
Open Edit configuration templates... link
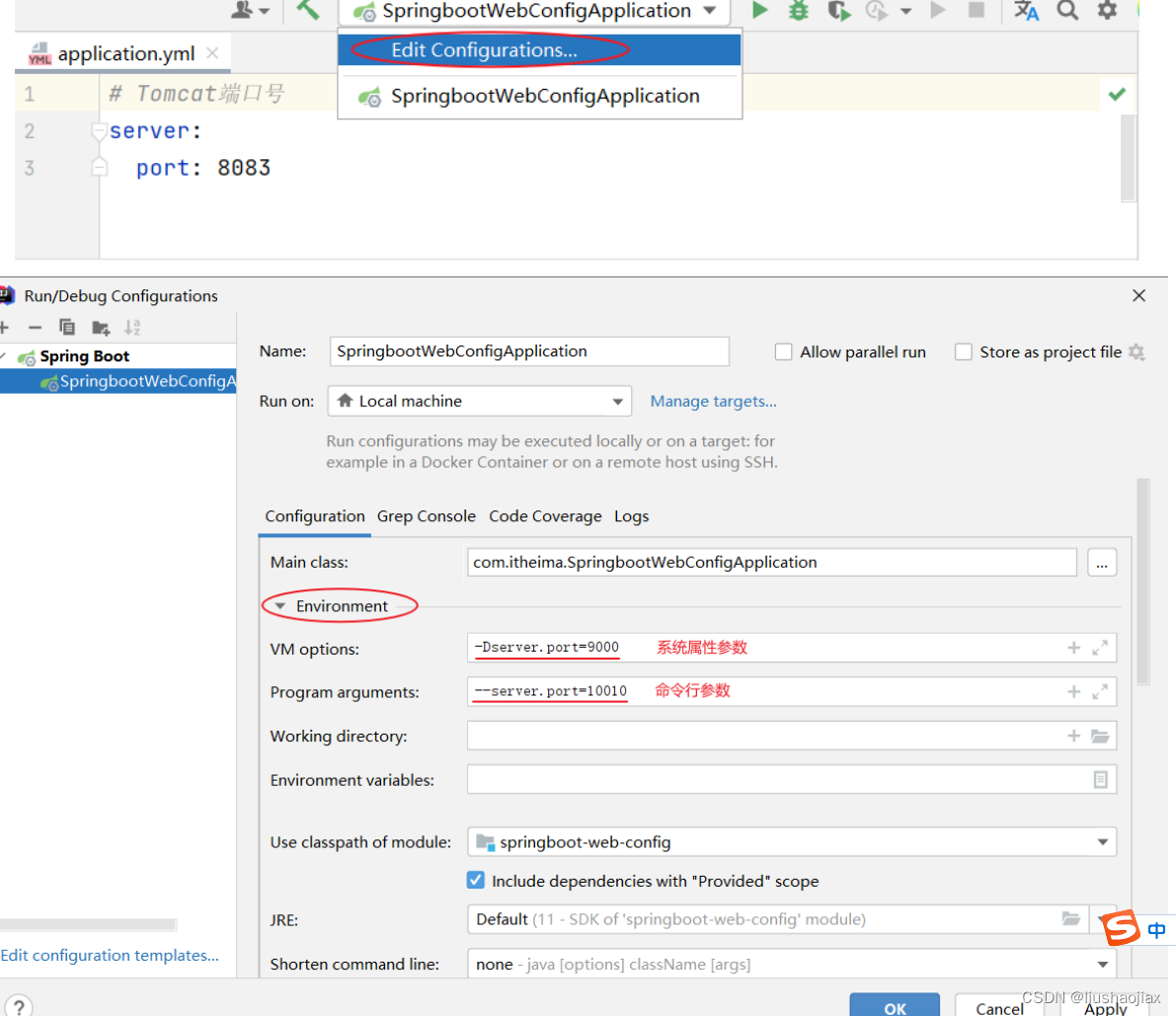click(110, 955)
